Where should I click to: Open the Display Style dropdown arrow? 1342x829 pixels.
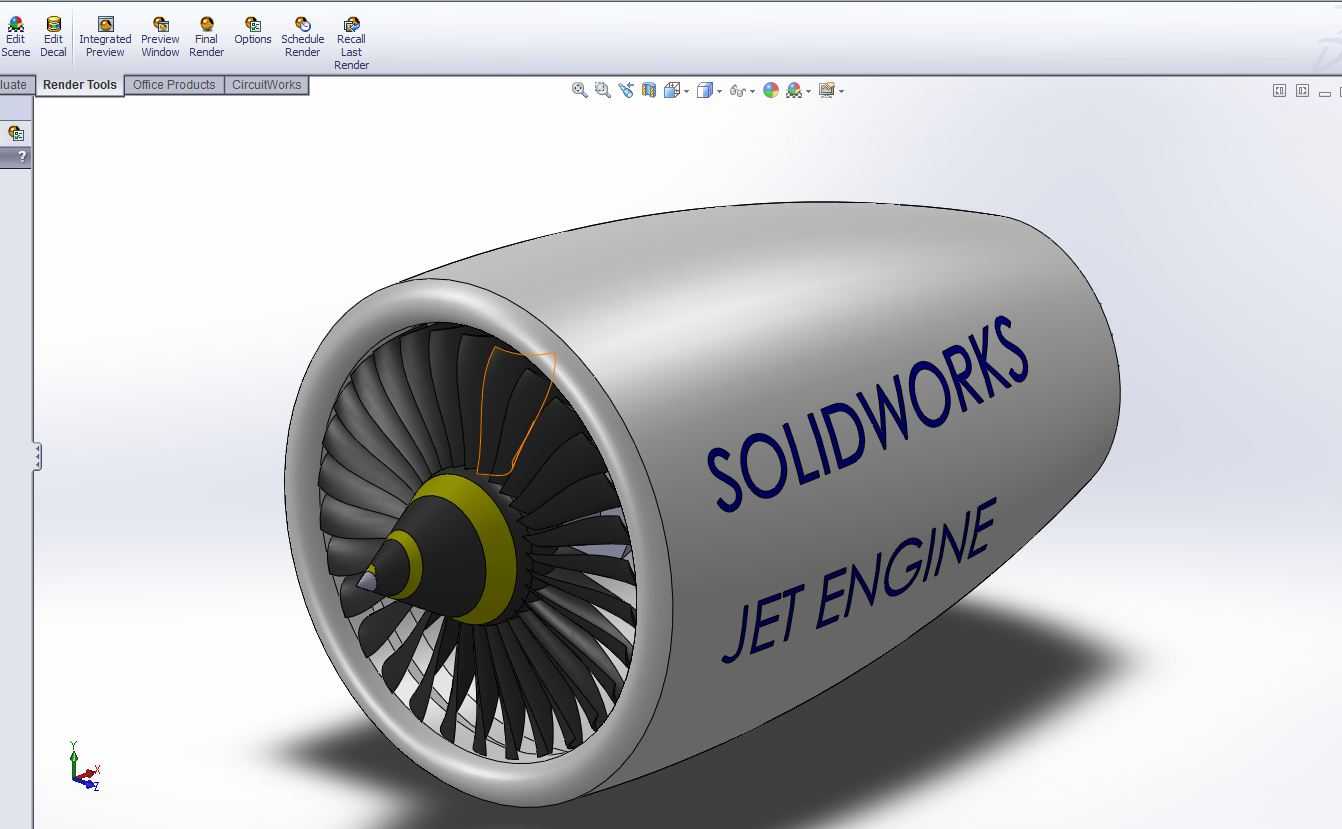point(720,91)
